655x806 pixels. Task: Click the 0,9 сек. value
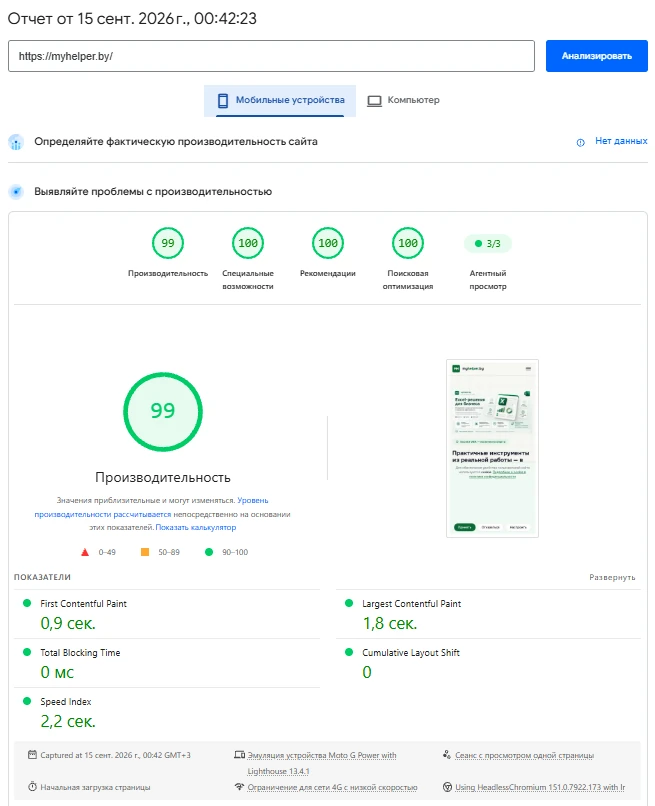click(68, 624)
